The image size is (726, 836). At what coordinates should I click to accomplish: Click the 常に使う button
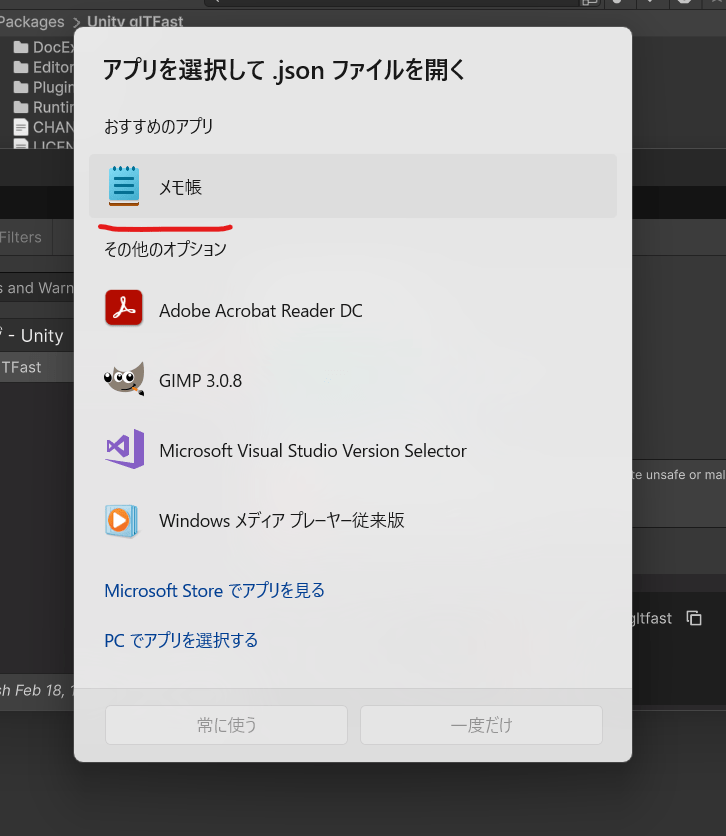point(227,725)
